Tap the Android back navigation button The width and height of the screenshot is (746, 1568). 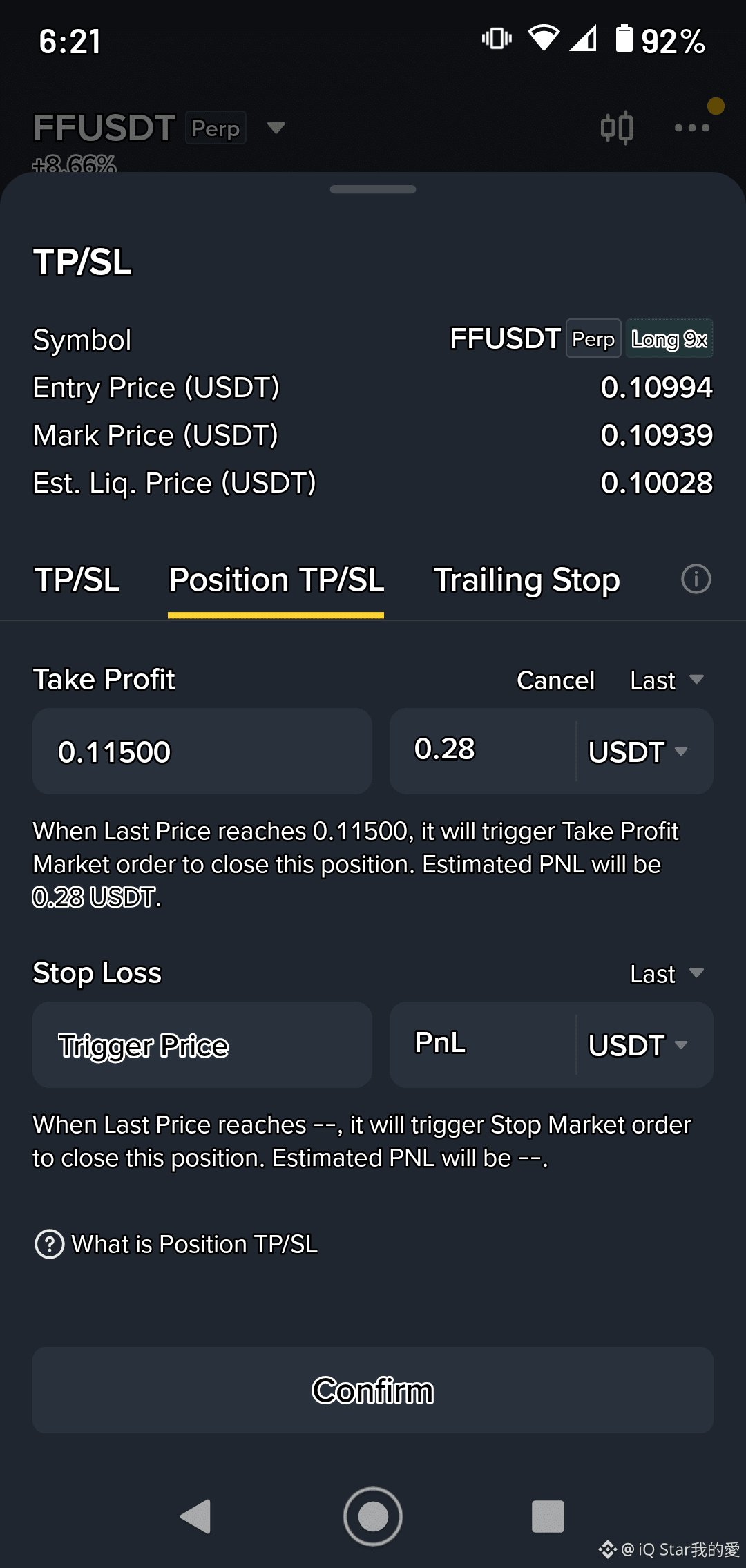(195, 1517)
